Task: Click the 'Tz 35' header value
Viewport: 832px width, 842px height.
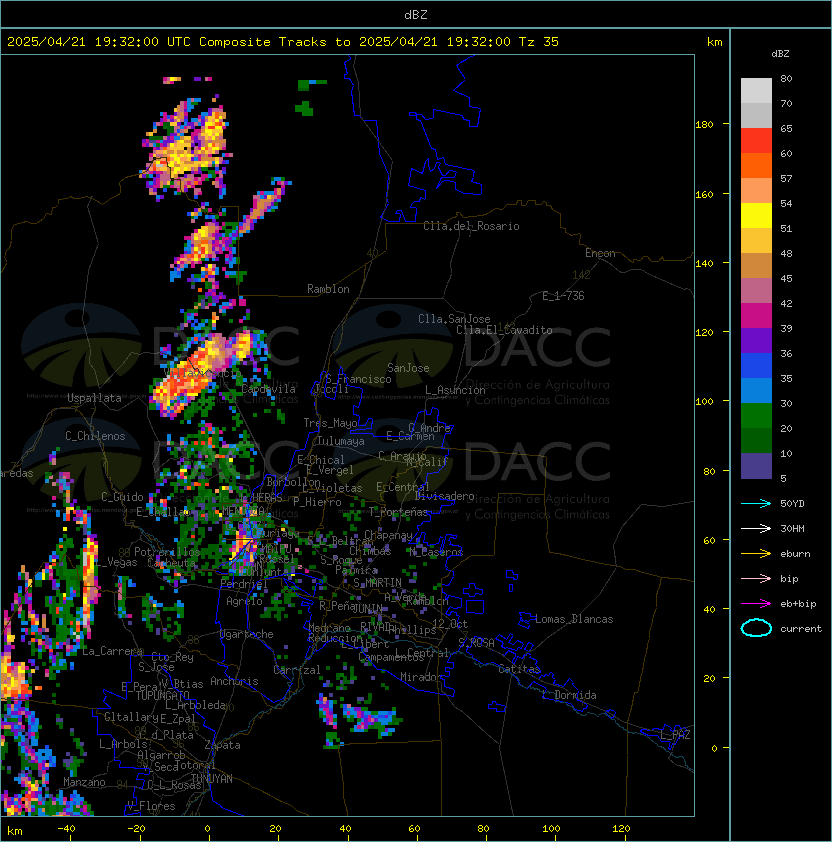Action: (x=539, y=42)
